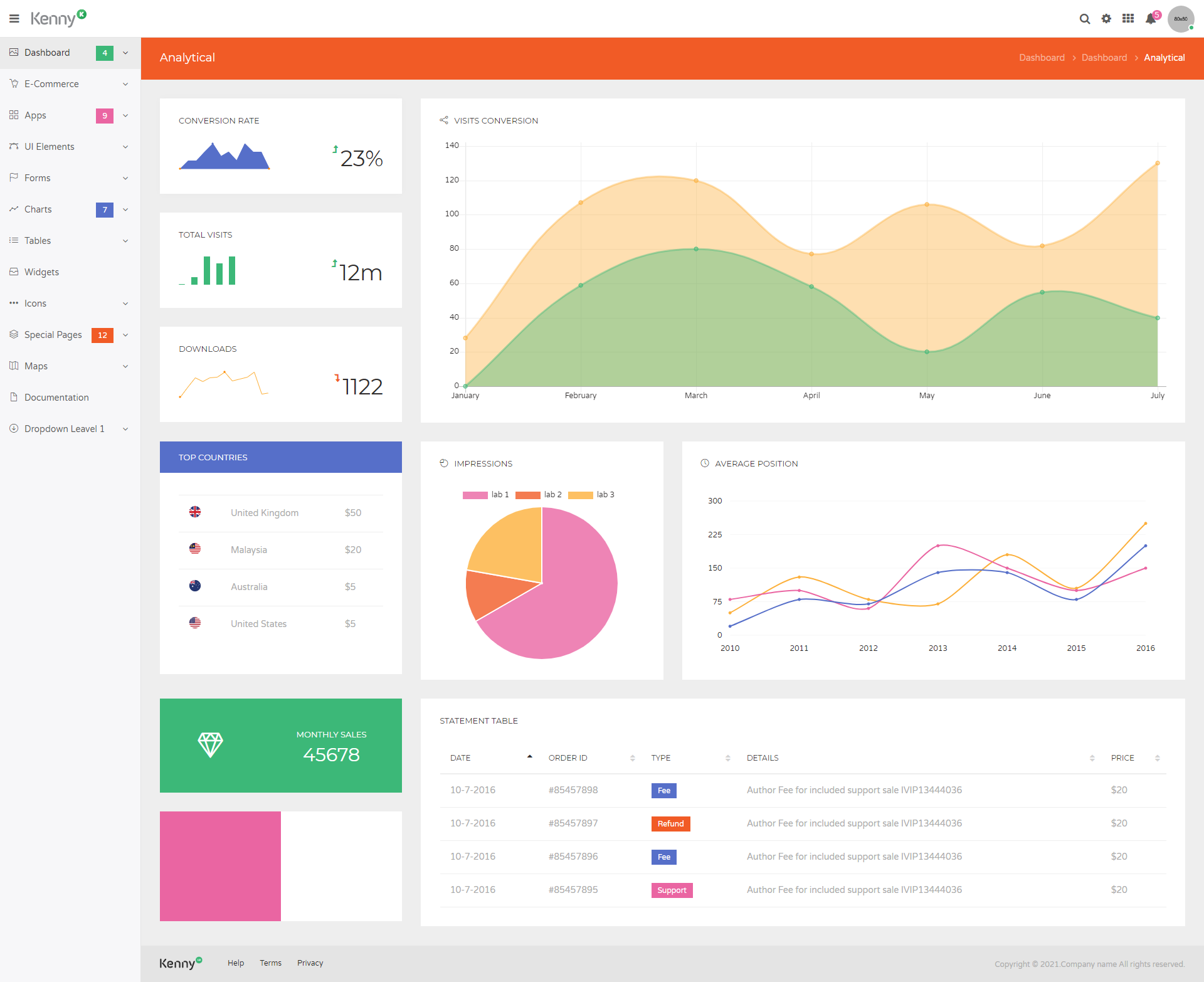
Task: Open Documentation sidebar item
Action: tap(56, 398)
